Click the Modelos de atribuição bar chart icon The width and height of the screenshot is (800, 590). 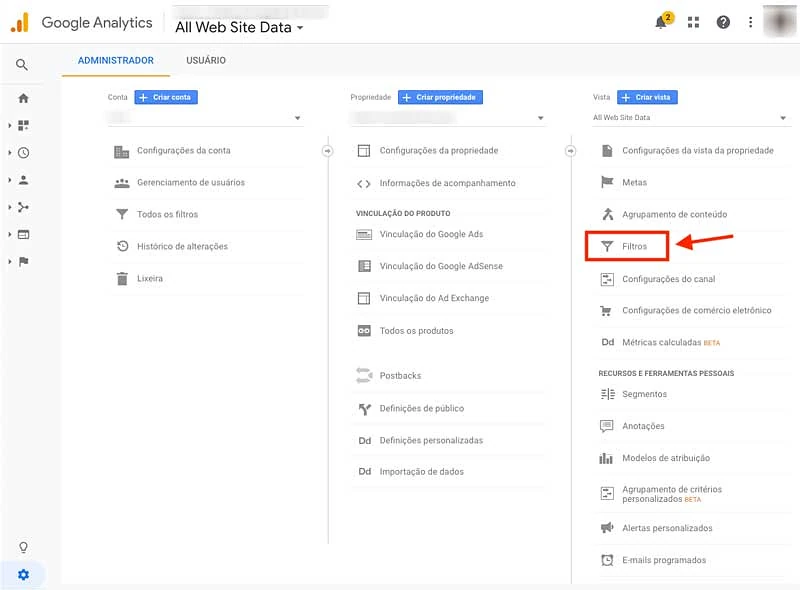point(606,458)
